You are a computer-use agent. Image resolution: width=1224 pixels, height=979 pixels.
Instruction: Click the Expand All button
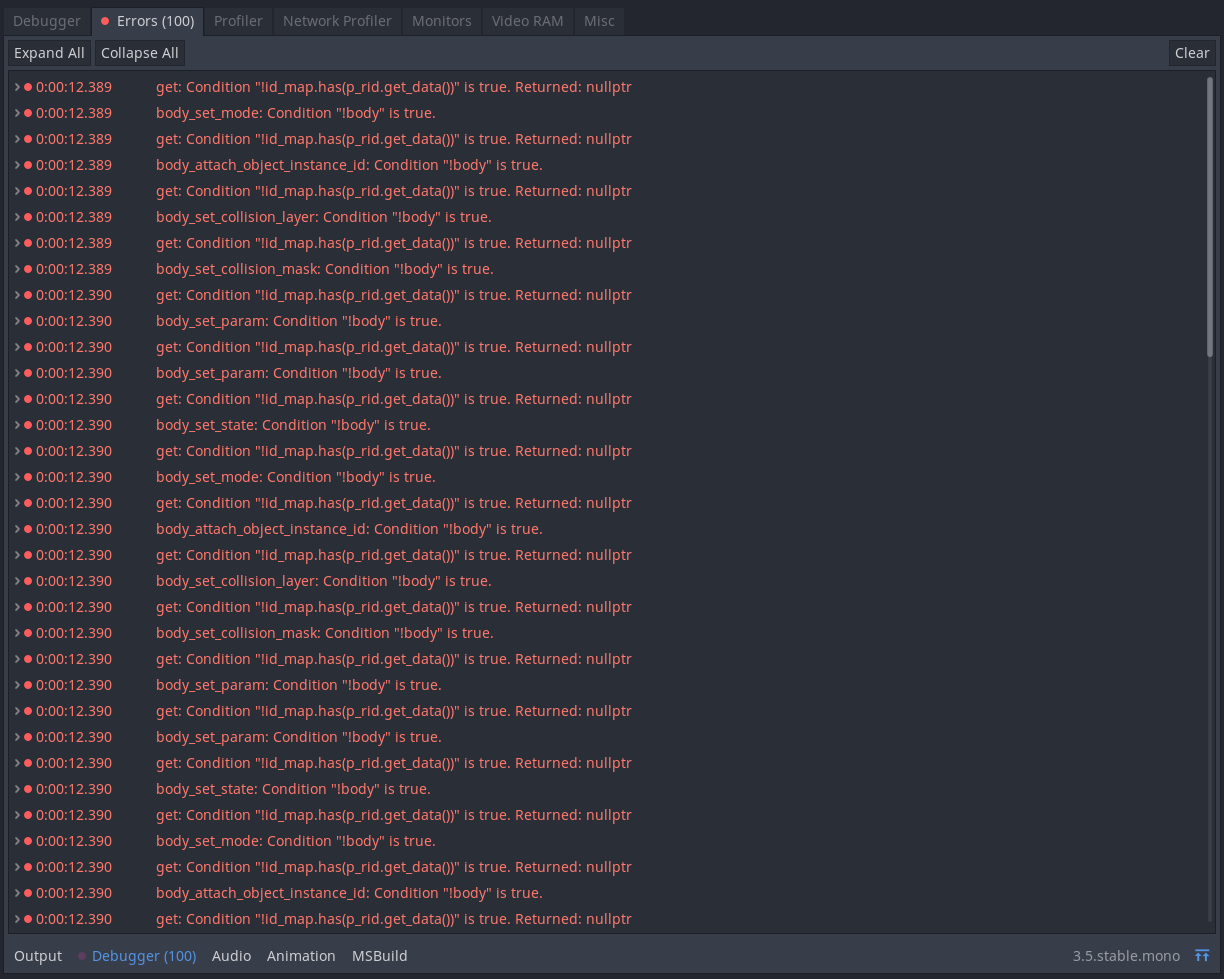point(48,53)
